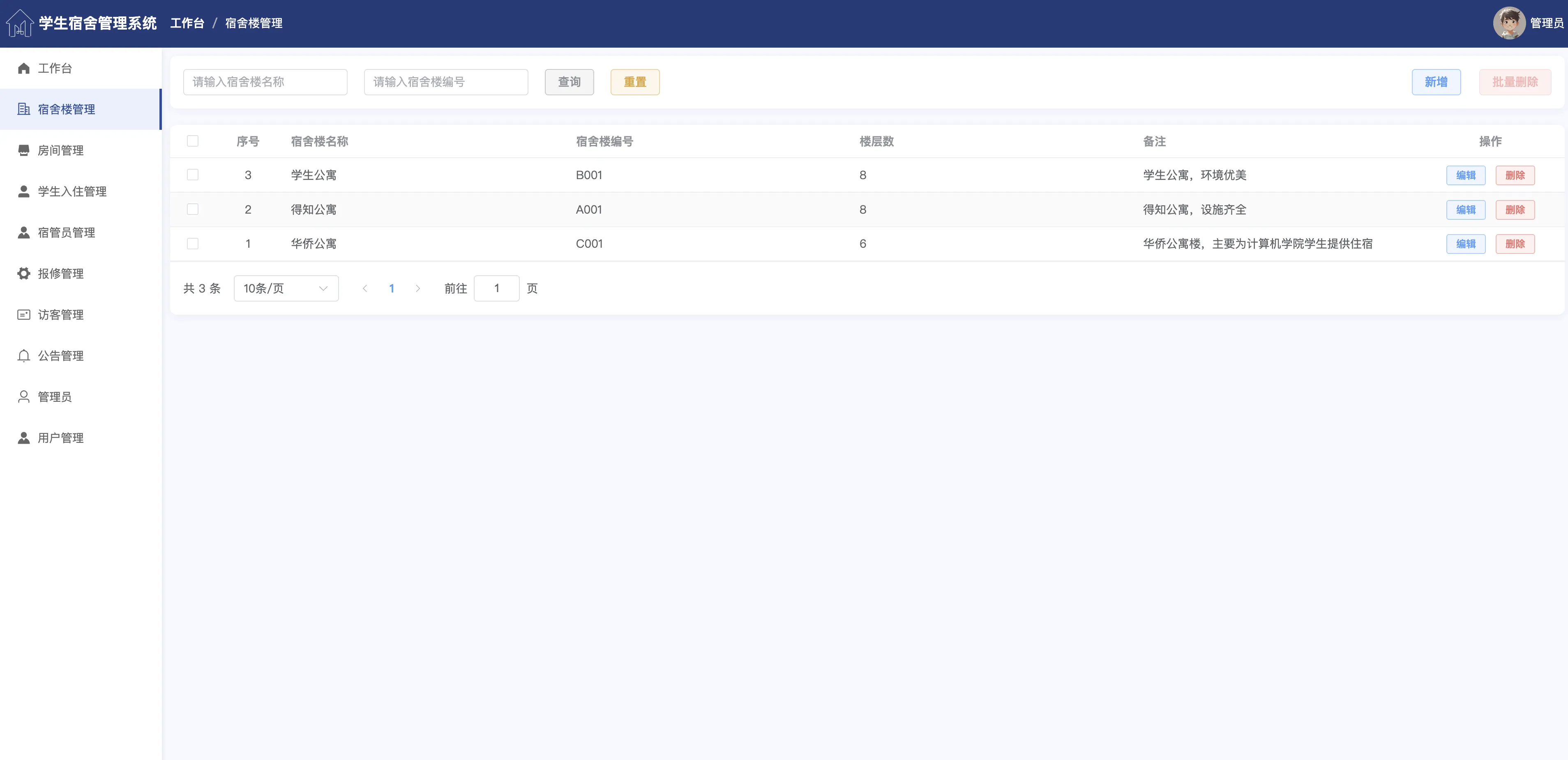Focus the 请输入宿舍楼名称 search field

(265, 82)
